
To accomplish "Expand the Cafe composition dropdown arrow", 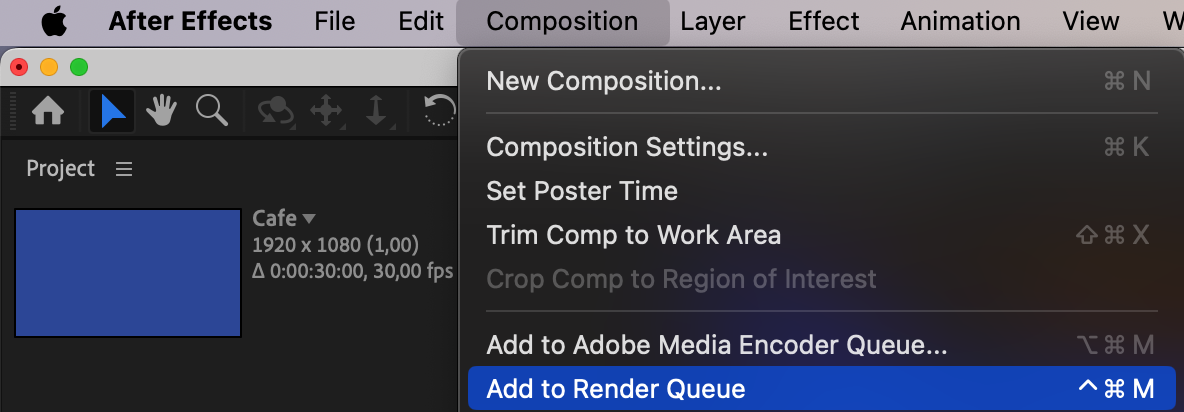I will [x=308, y=219].
